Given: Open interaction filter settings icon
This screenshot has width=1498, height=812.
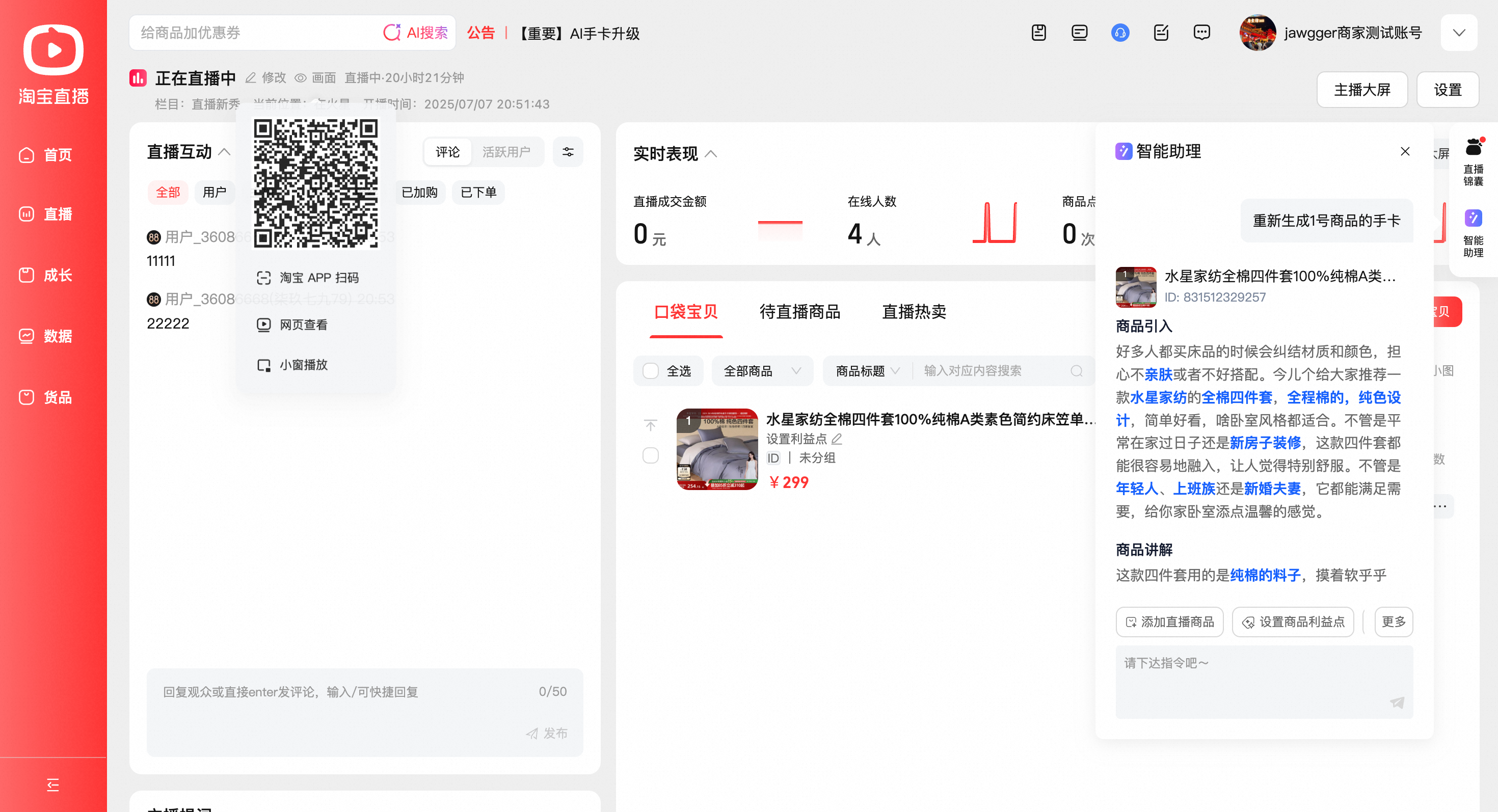Looking at the screenshot, I should (568, 152).
